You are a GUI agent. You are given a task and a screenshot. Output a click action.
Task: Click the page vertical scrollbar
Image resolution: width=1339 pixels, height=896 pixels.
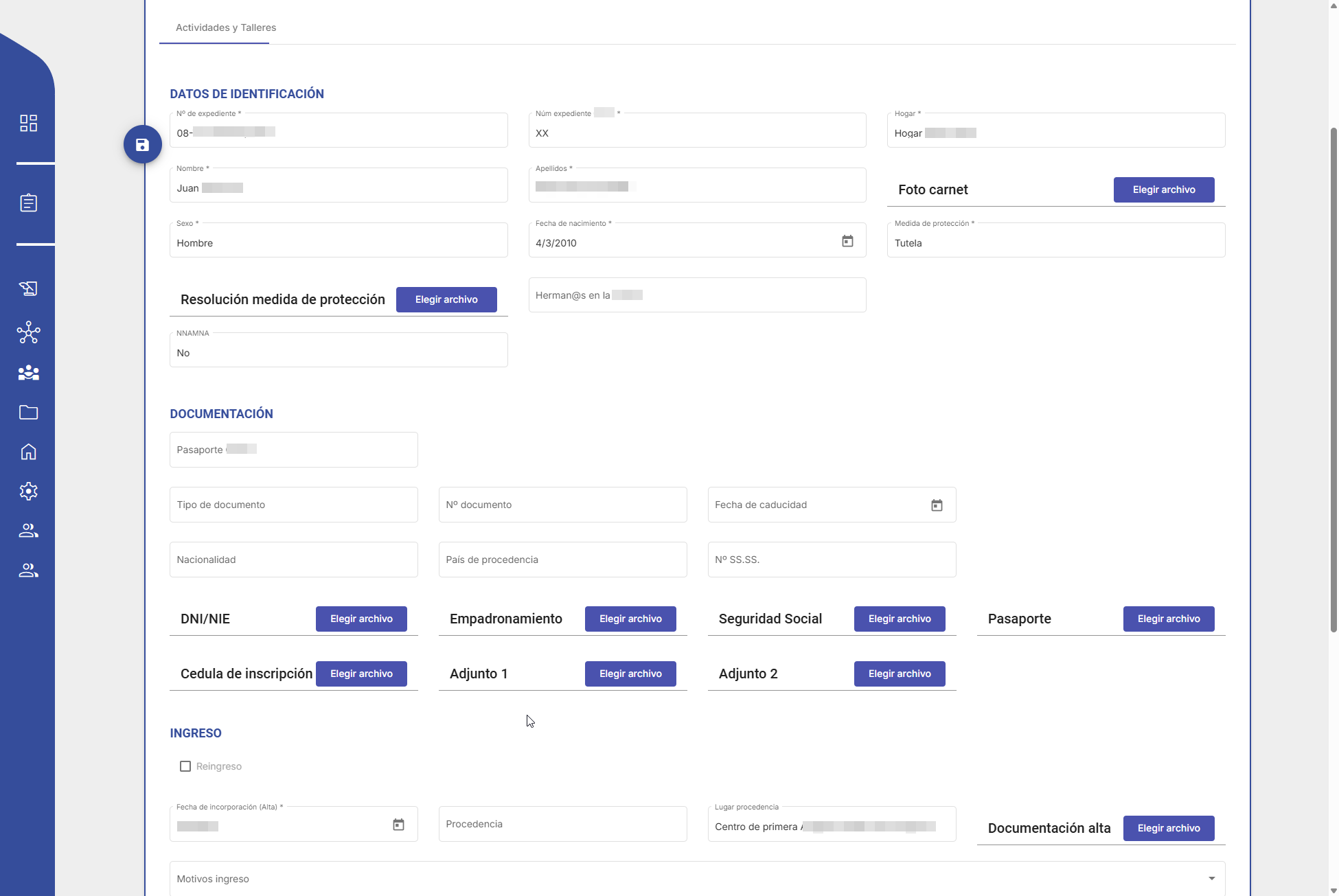[x=1333, y=378]
